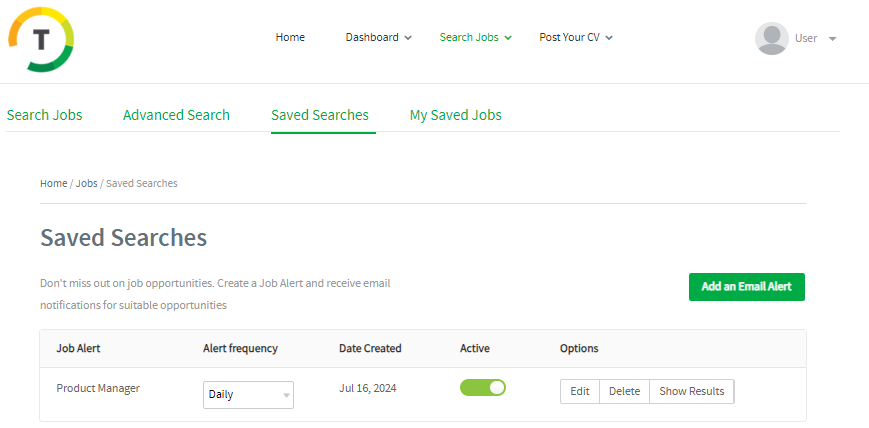Open the Daily alert frequency dropdown
Image resolution: width=869 pixels, height=428 pixels.
(248, 394)
